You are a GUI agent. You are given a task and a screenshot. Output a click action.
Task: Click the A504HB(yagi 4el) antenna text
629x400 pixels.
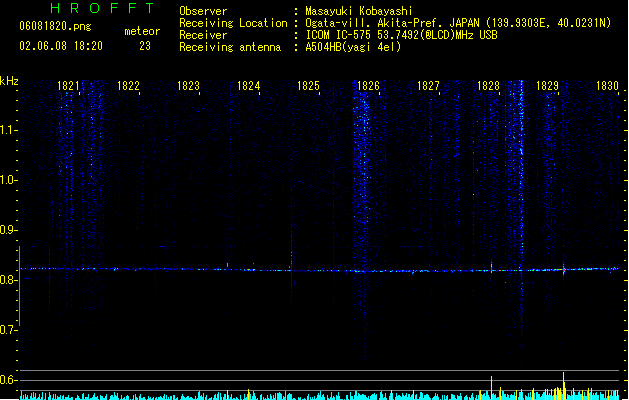tap(353, 47)
